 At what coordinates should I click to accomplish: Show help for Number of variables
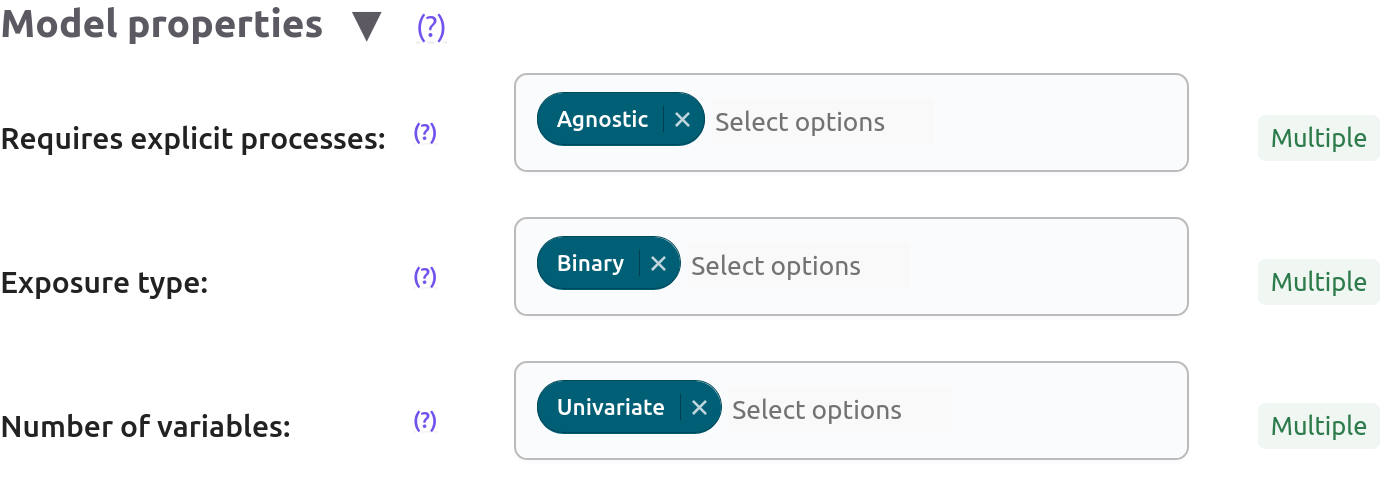click(x=425, y=421)
